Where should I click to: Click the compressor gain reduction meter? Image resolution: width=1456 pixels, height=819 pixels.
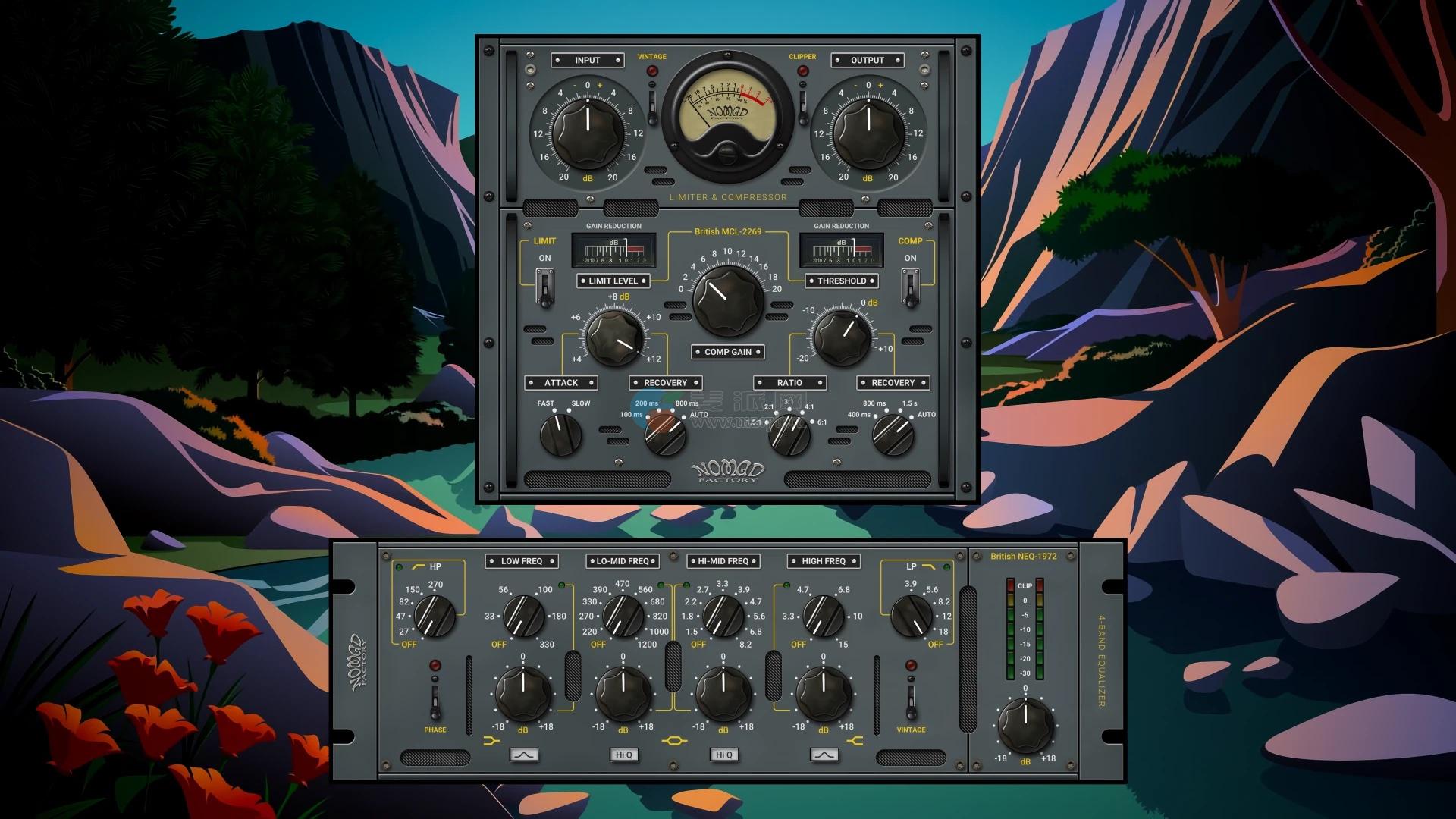(x=842, y=250)
